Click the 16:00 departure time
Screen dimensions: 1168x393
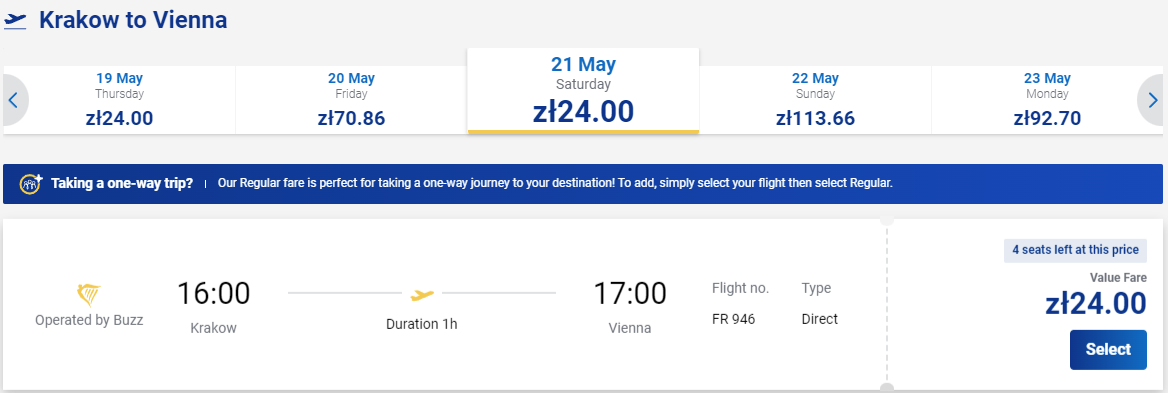(214, 294)
